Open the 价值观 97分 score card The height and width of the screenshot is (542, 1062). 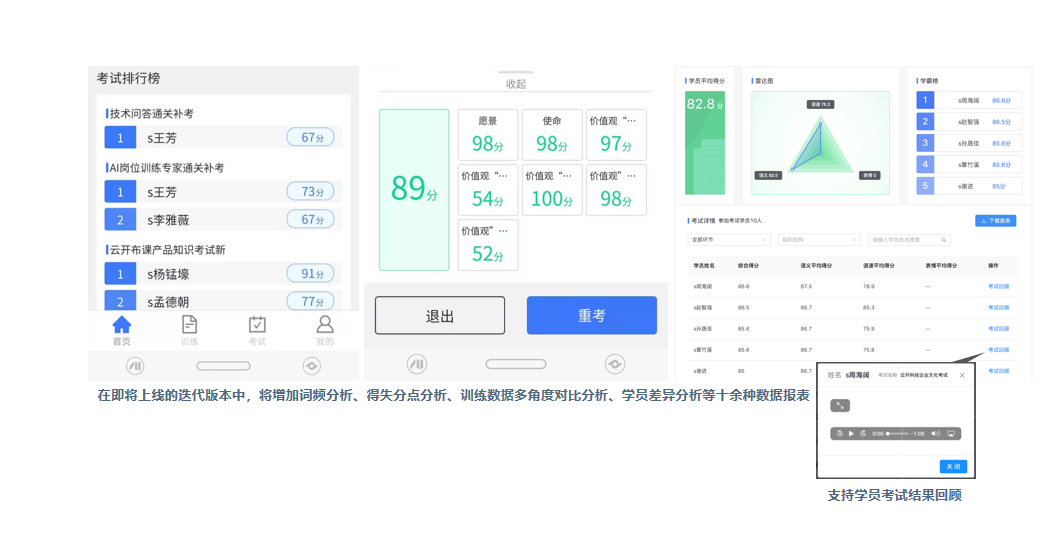tap(616, 135)
